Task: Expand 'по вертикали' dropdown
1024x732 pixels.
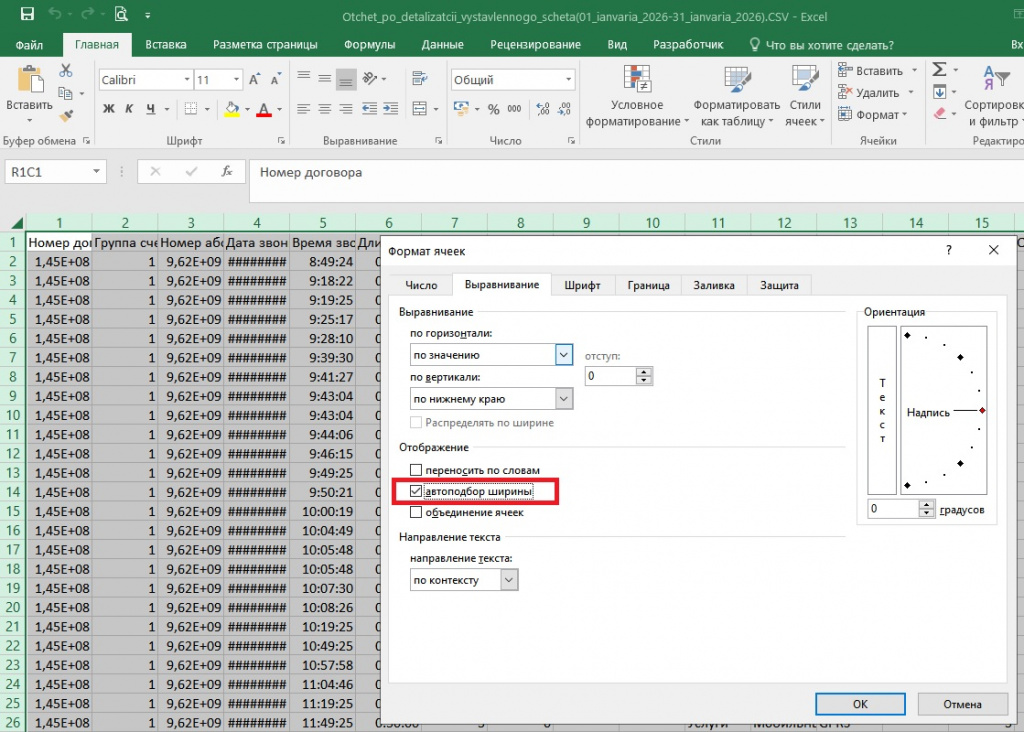Action: pos(564,399)
